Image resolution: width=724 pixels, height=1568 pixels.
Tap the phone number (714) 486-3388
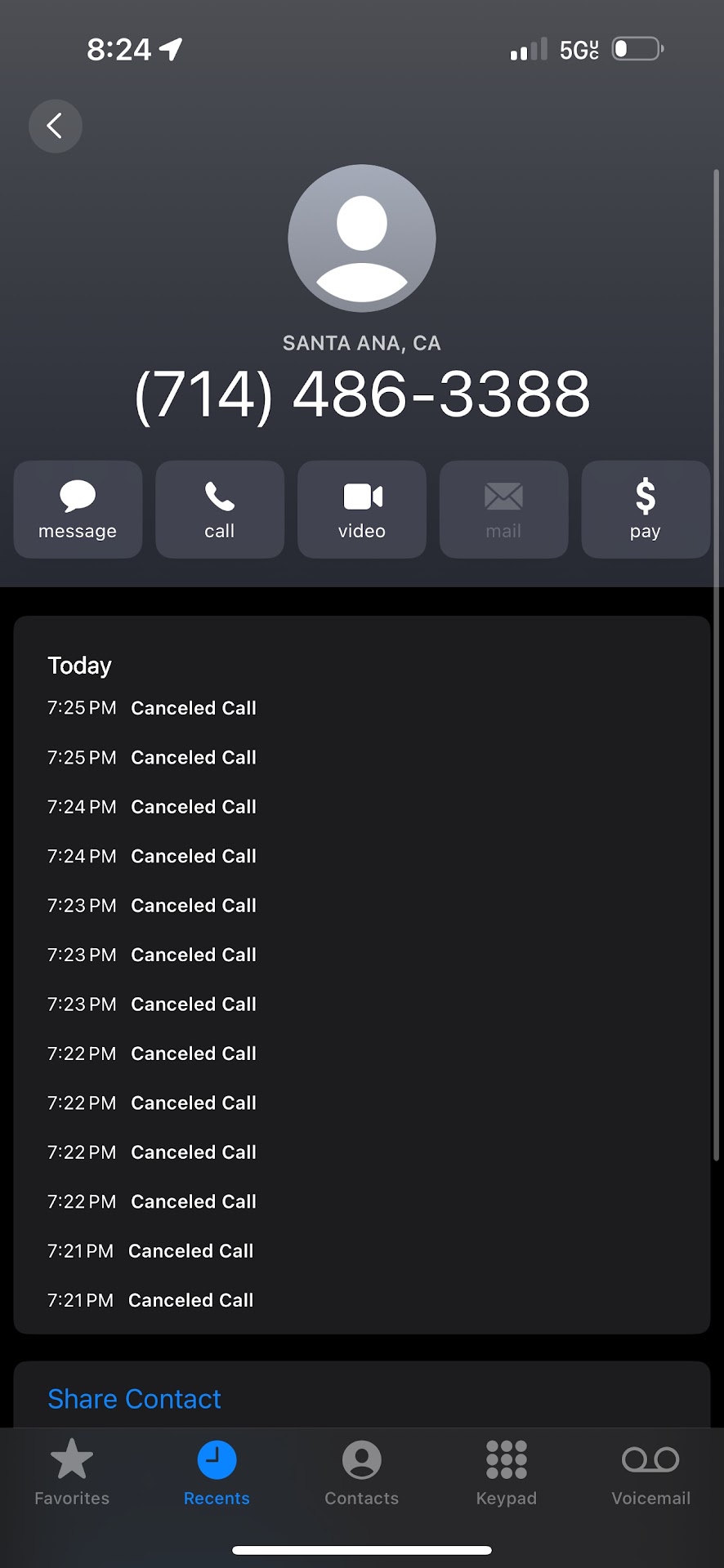pyautogui.click(x=362, y=394)
